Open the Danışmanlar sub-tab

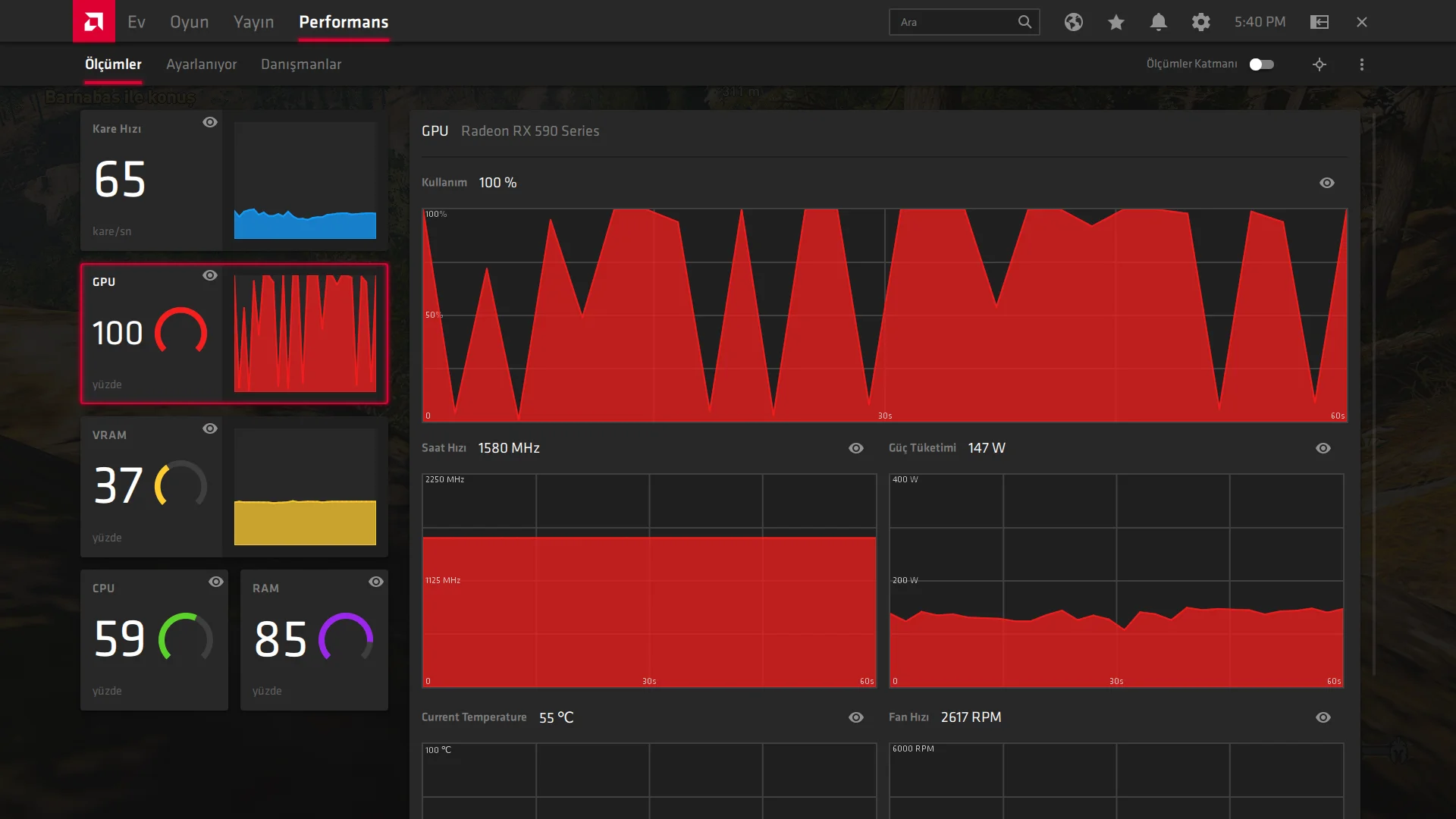click(300, 64)
